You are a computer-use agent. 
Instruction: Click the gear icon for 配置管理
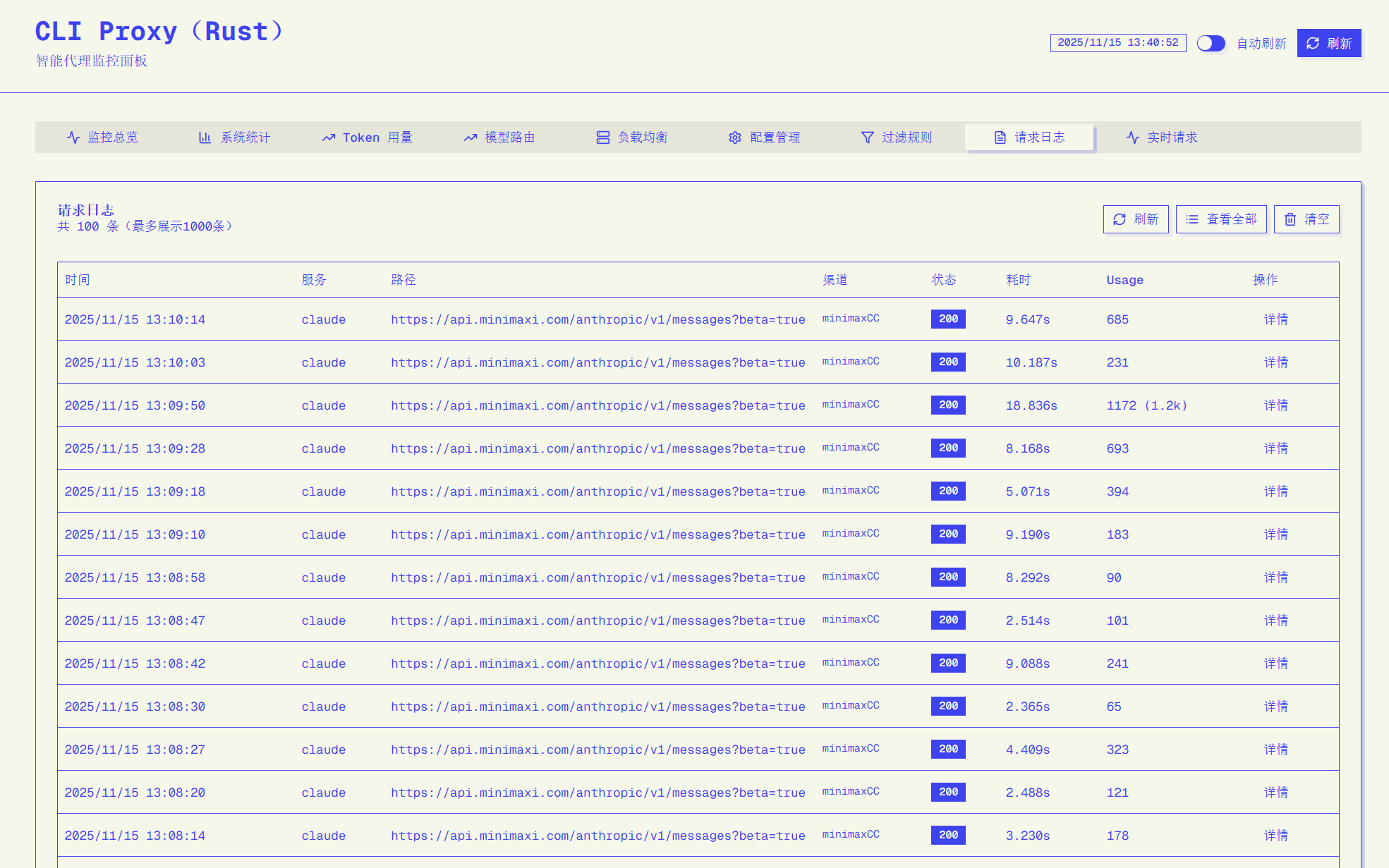[x=735, y=137]
